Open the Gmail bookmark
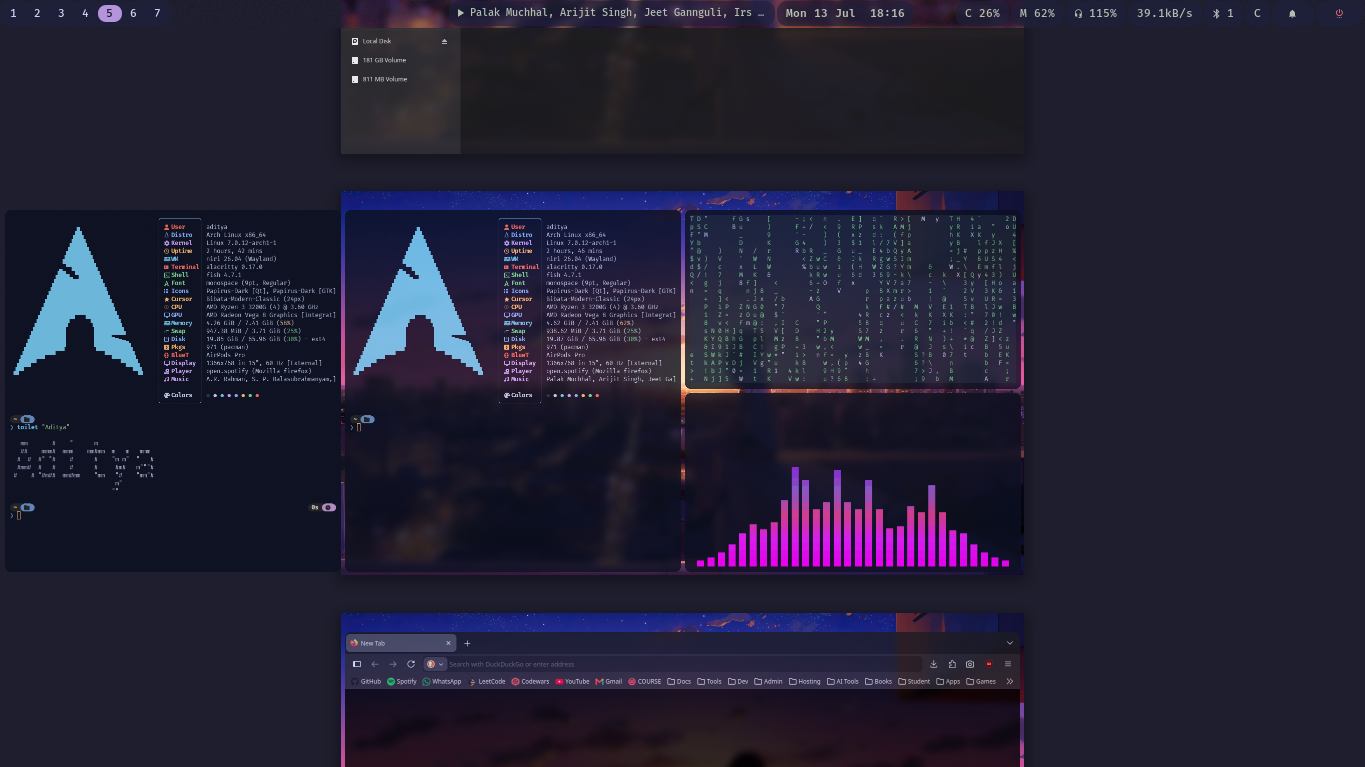 pos(608,682)
